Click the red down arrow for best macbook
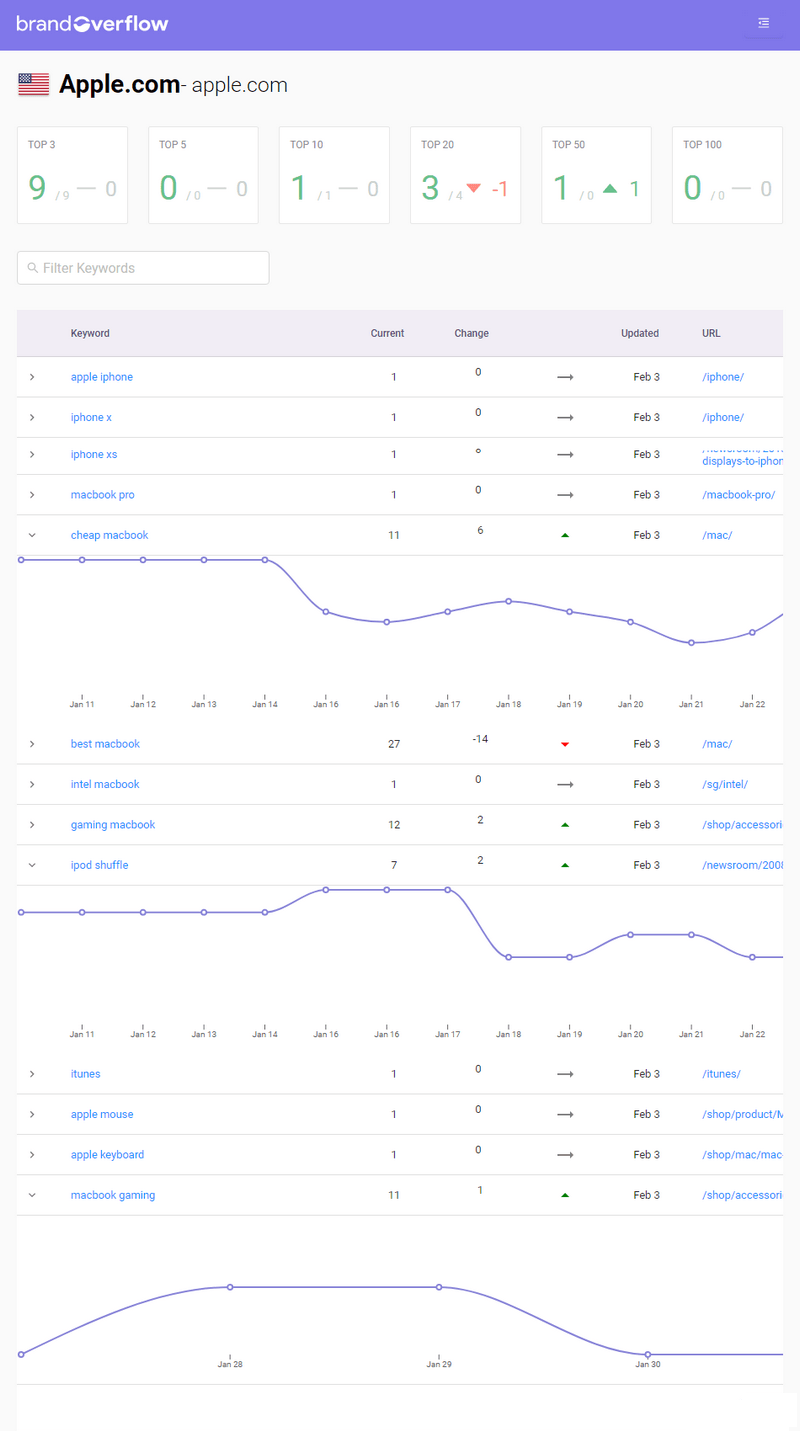 [x=565, y=745]
